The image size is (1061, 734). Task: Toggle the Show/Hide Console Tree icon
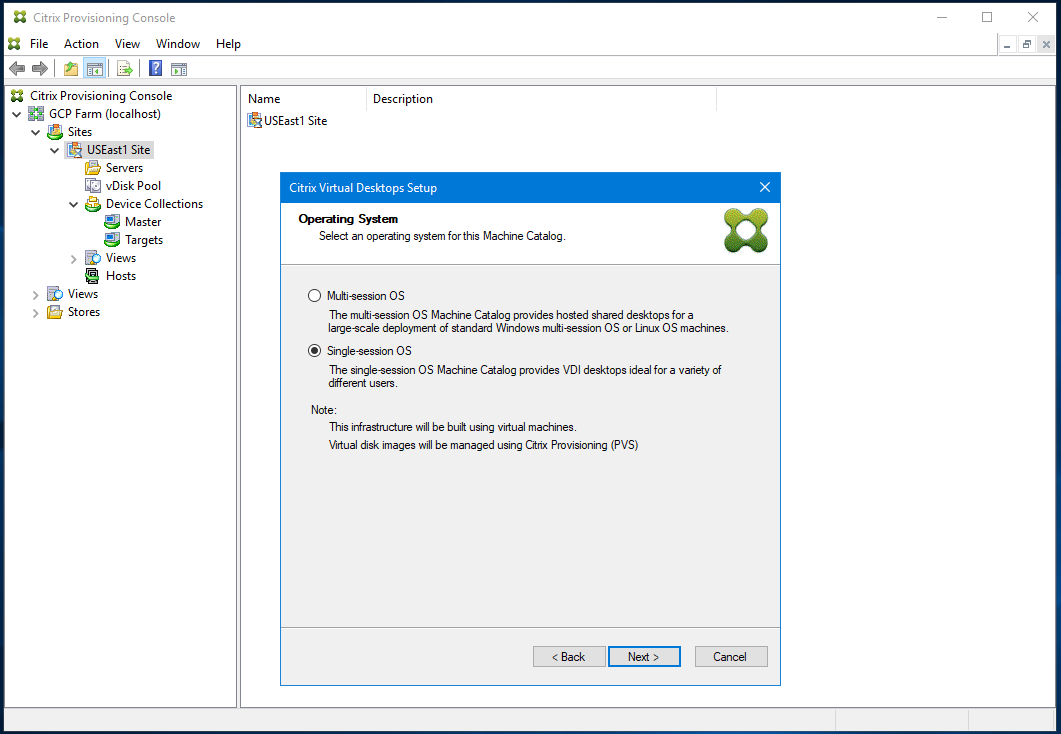pyautogui.click(x=94, y=68)
